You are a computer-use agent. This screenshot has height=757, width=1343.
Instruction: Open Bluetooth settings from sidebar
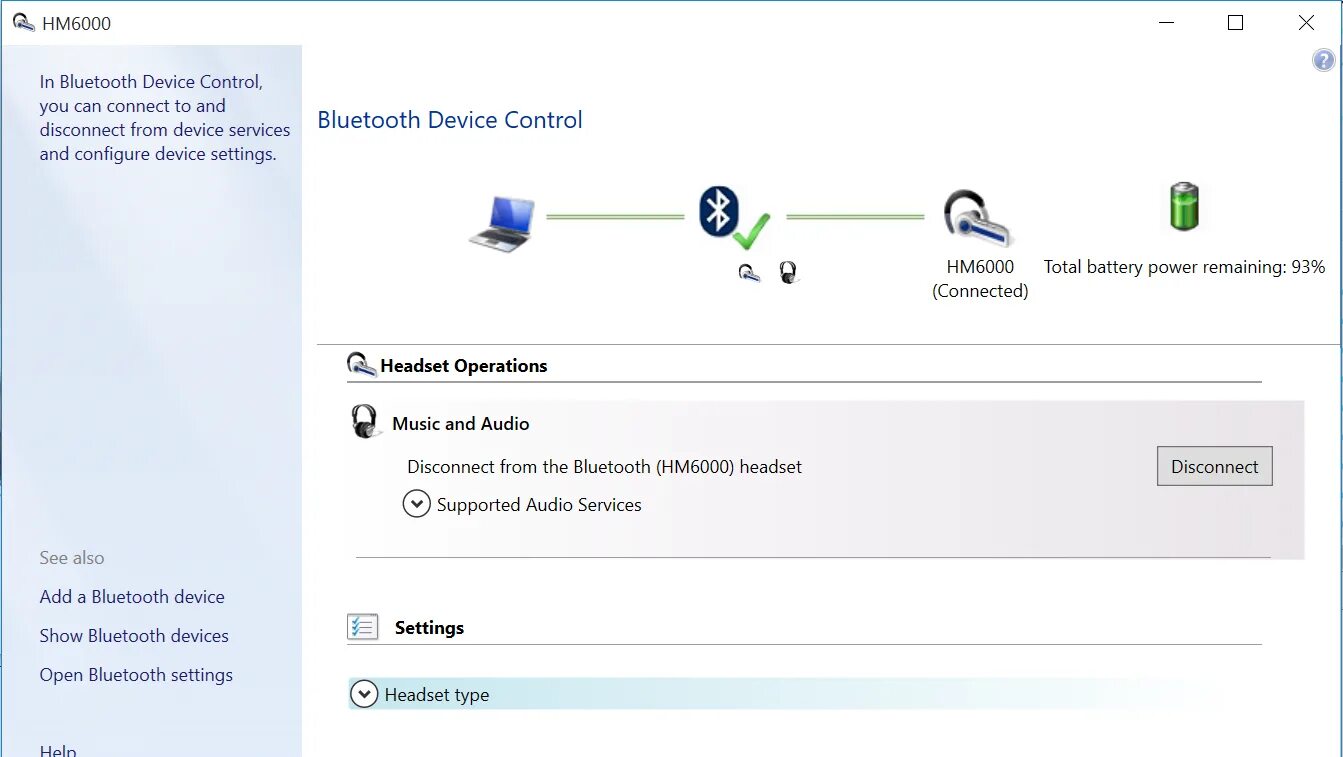136,675
